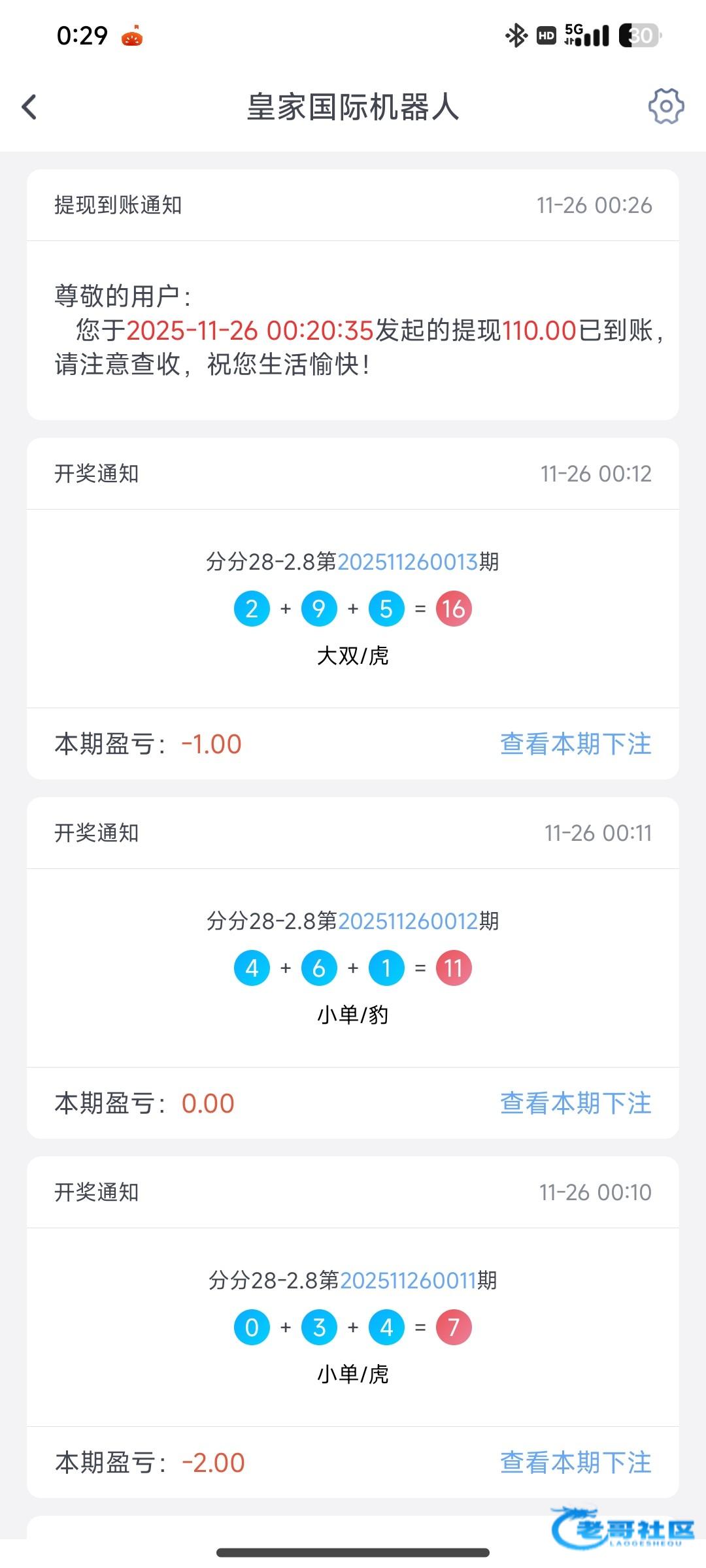Open period number 202511260011 link
The width and height of the screenshot is (706, 1568).
pos(408,1281)
